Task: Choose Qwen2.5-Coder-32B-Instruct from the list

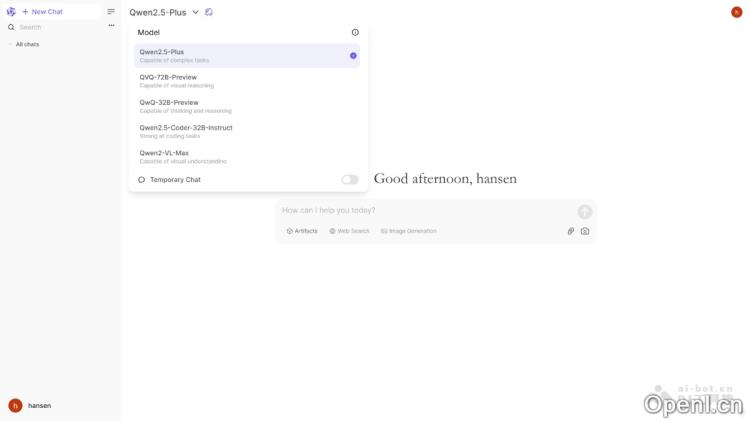Action: click(x=186, y=128)
